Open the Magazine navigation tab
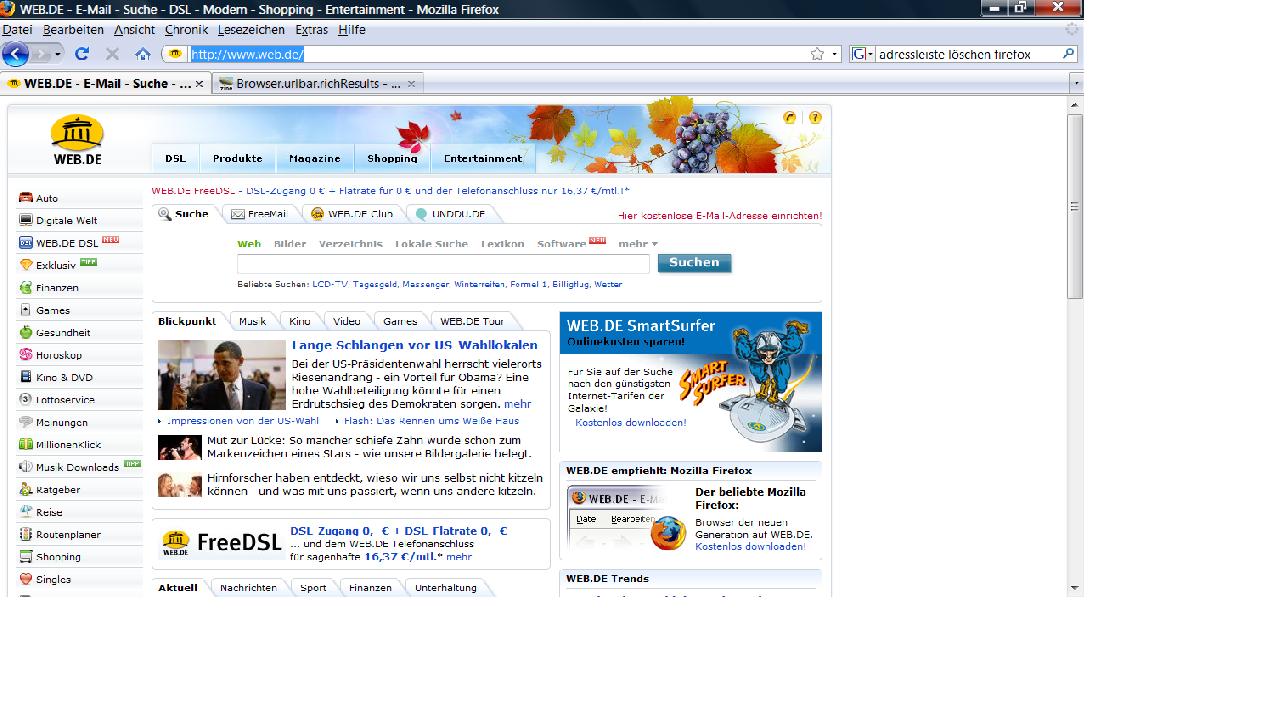This screenshot has width=1280, height=720. coord(315,159)
